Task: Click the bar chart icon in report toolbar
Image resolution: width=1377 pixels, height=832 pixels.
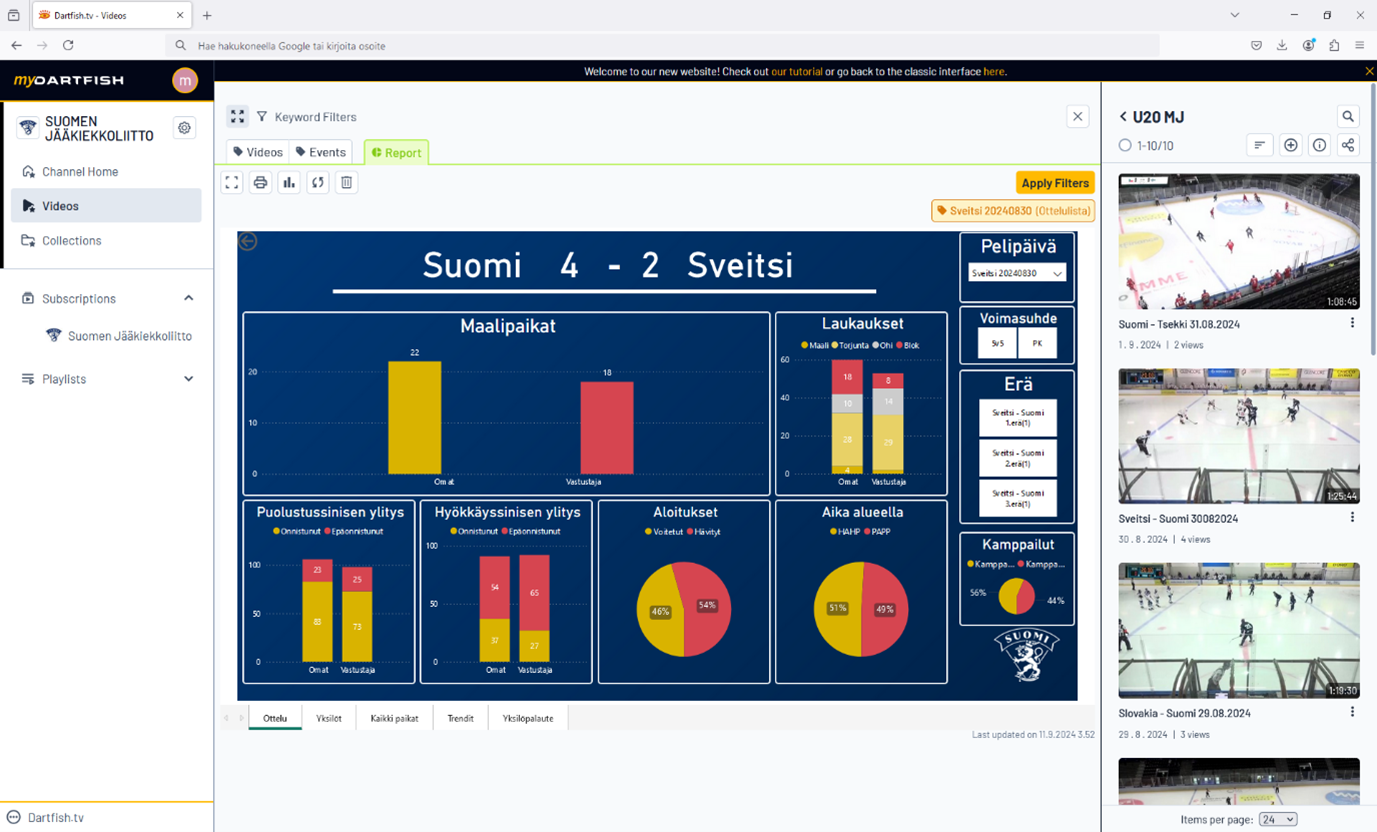Action: click(x=289, y=182)
